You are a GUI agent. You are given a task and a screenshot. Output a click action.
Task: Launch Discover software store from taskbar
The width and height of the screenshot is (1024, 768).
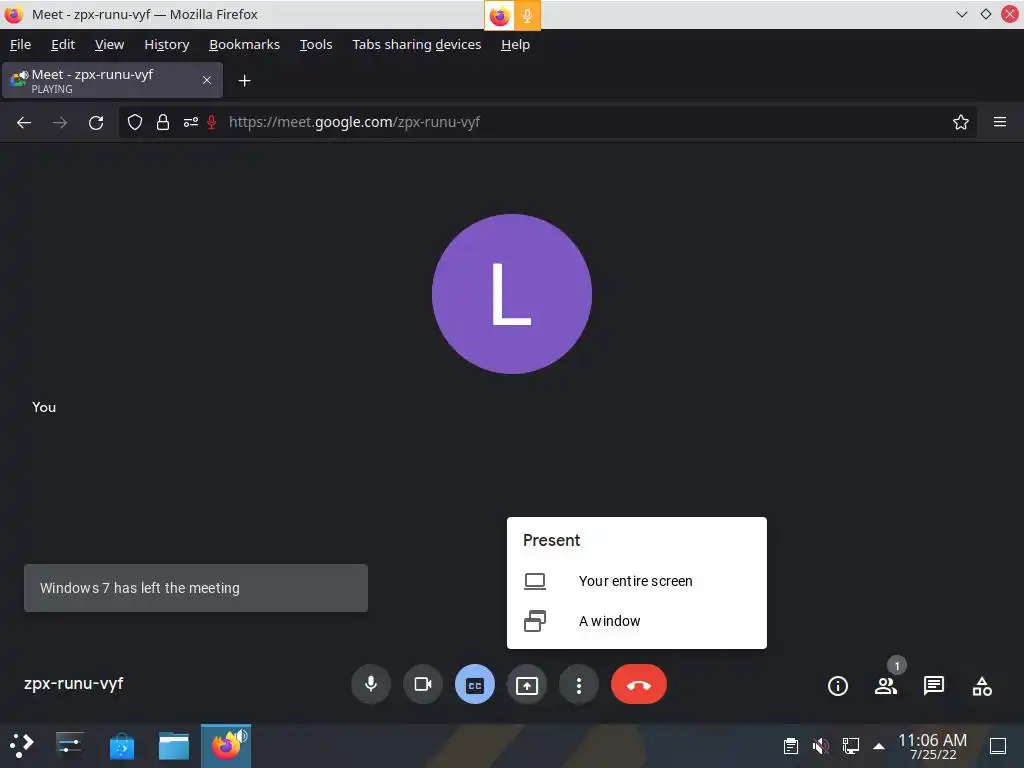[121, 746]
